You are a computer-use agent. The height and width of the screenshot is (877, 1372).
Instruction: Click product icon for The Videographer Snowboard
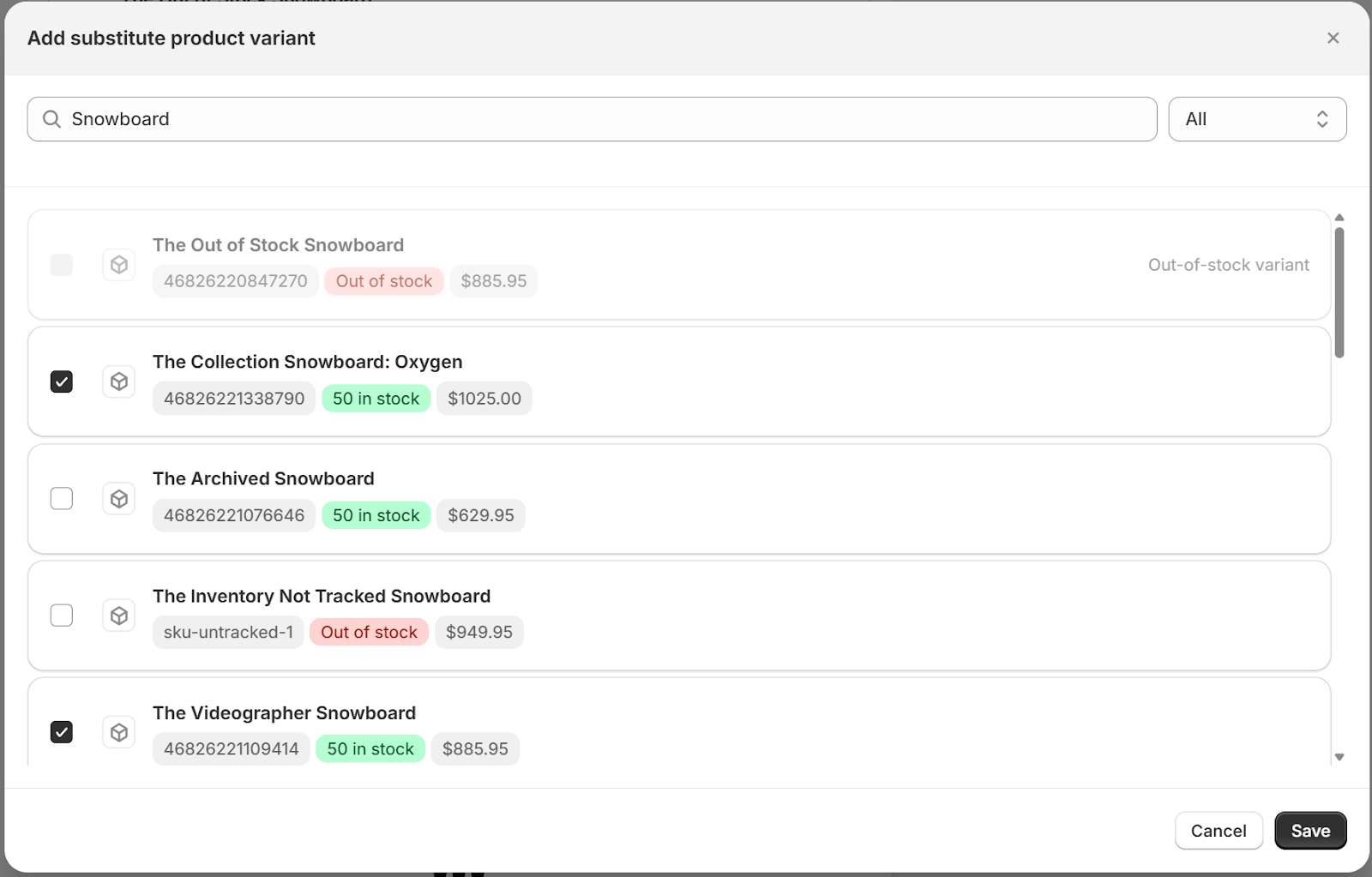[x=119, y=732]
